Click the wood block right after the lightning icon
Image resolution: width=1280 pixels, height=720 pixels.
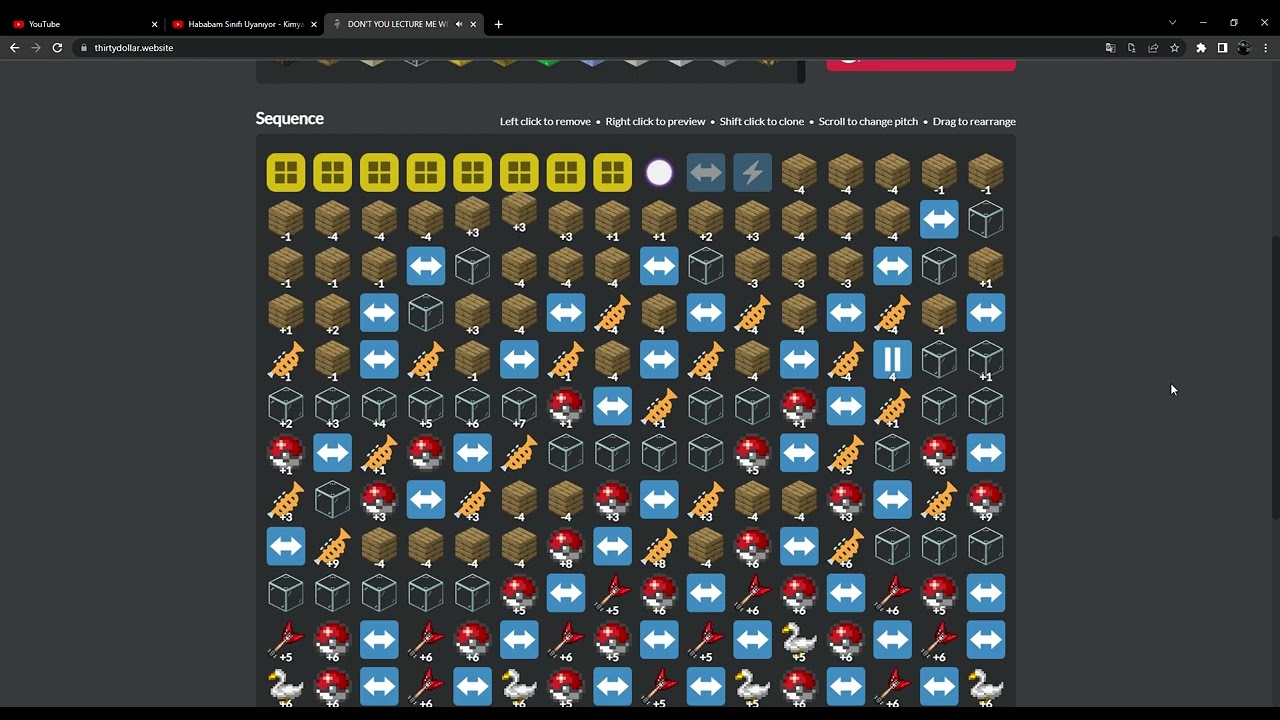(x=799, y=173)
